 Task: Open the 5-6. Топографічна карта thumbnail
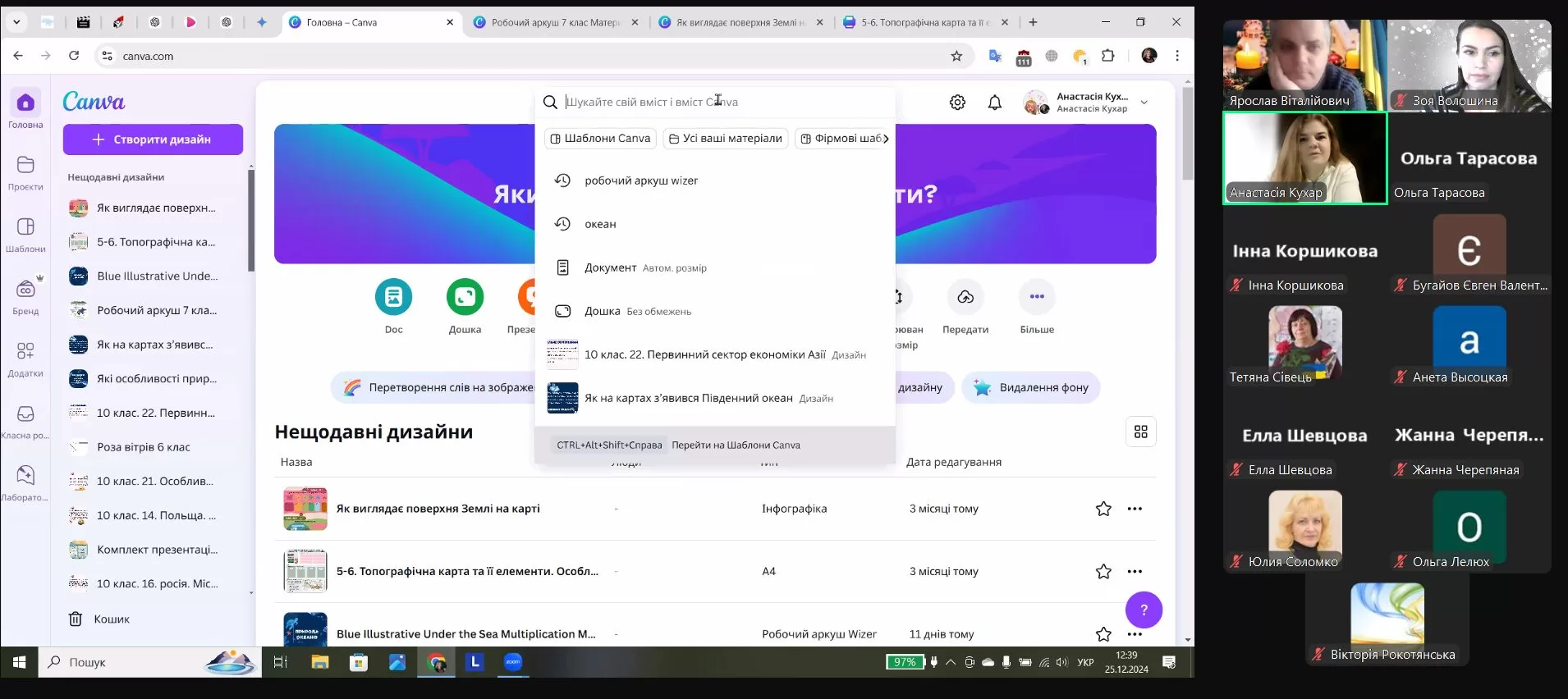(x=305, y=571)
